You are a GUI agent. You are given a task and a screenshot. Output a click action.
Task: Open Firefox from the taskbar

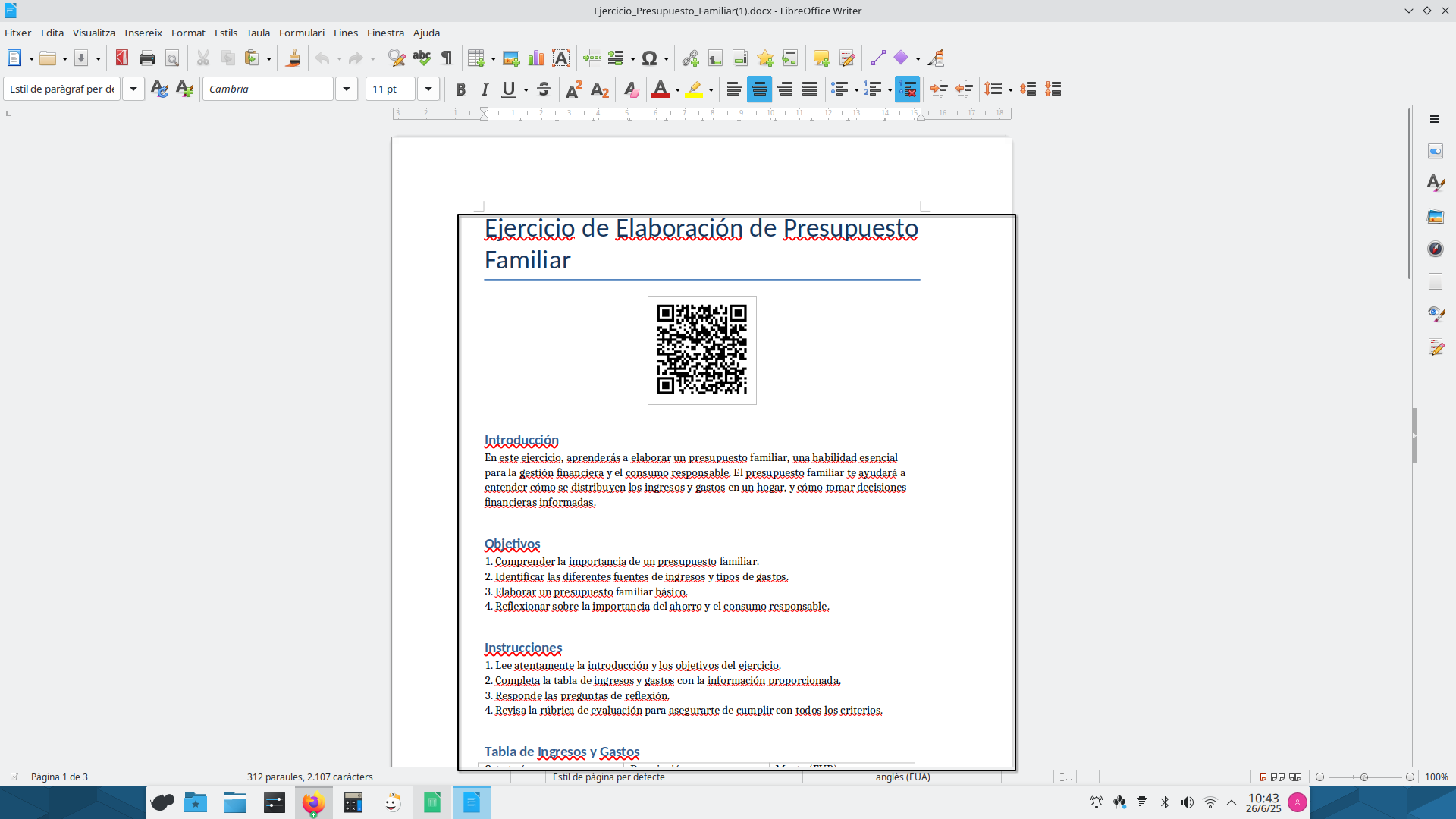[313, 802]
